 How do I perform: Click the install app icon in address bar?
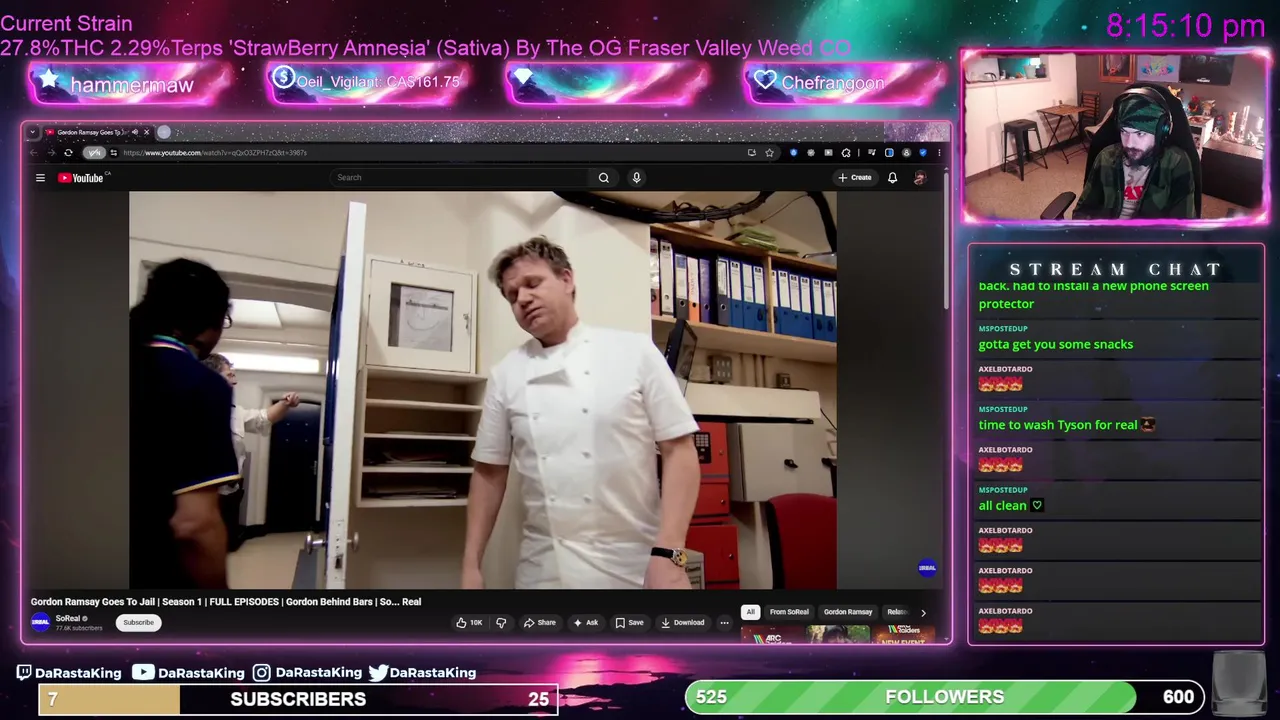(x=751, y=153)
